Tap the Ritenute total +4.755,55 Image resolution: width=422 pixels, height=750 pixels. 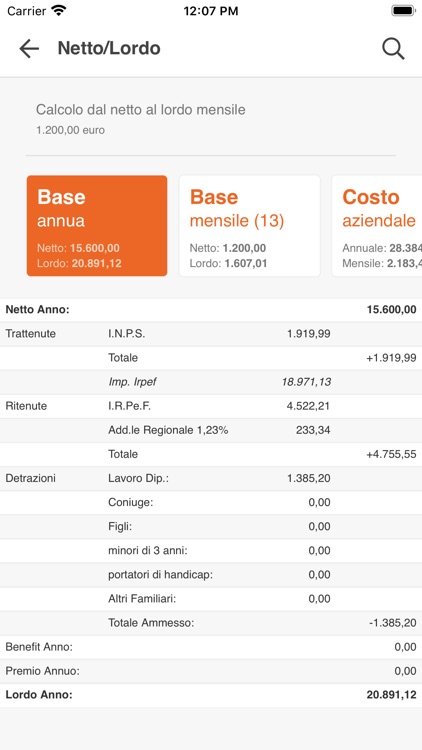point(391,454)
